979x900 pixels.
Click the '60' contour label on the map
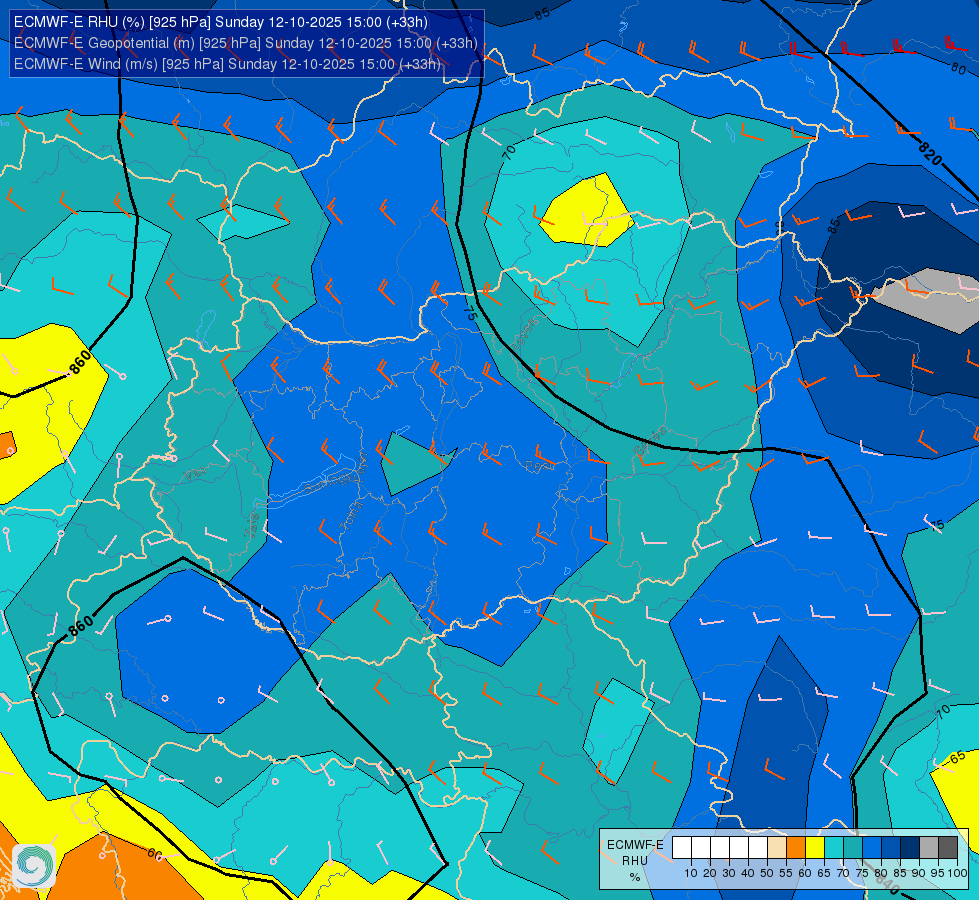155,854
